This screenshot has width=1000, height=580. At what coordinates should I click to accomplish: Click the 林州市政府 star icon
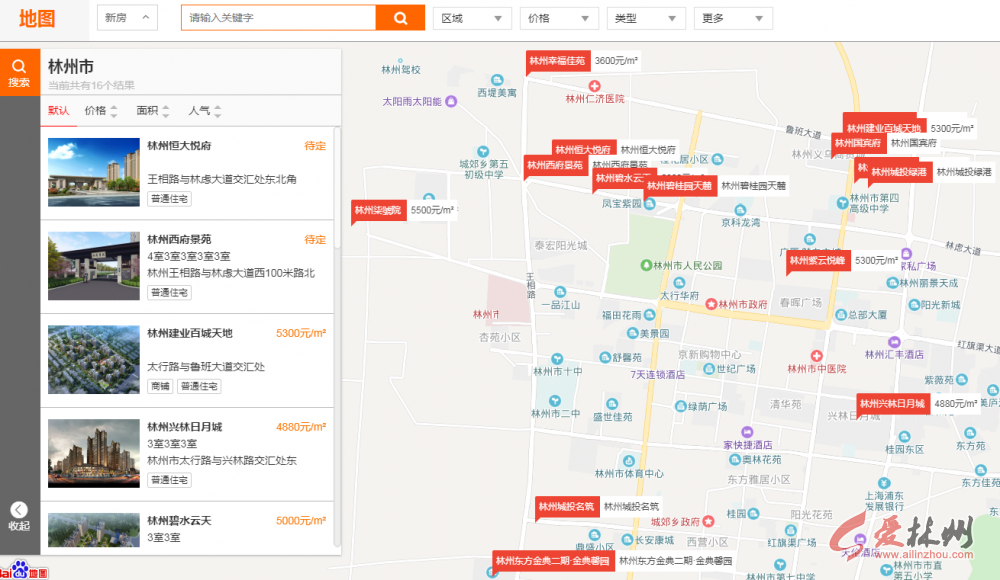(x=711, y=304)
